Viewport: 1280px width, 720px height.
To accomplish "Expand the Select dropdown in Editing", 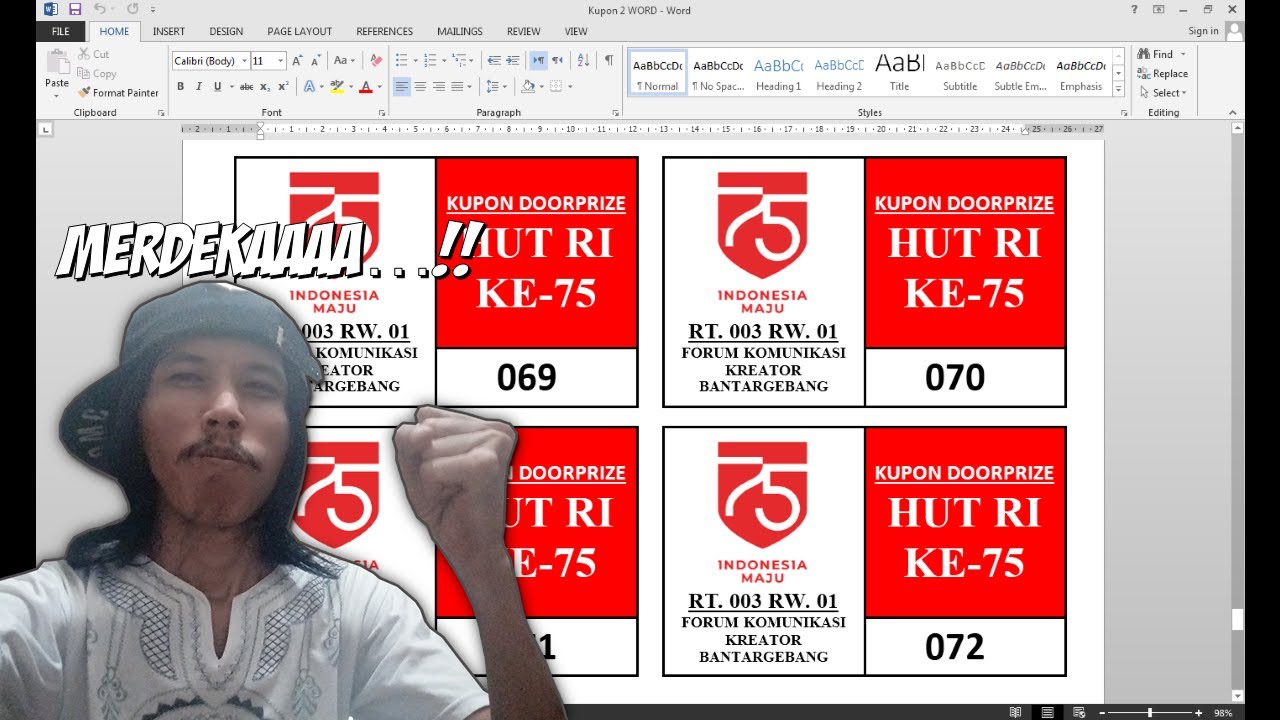I will pos(1184,93).
